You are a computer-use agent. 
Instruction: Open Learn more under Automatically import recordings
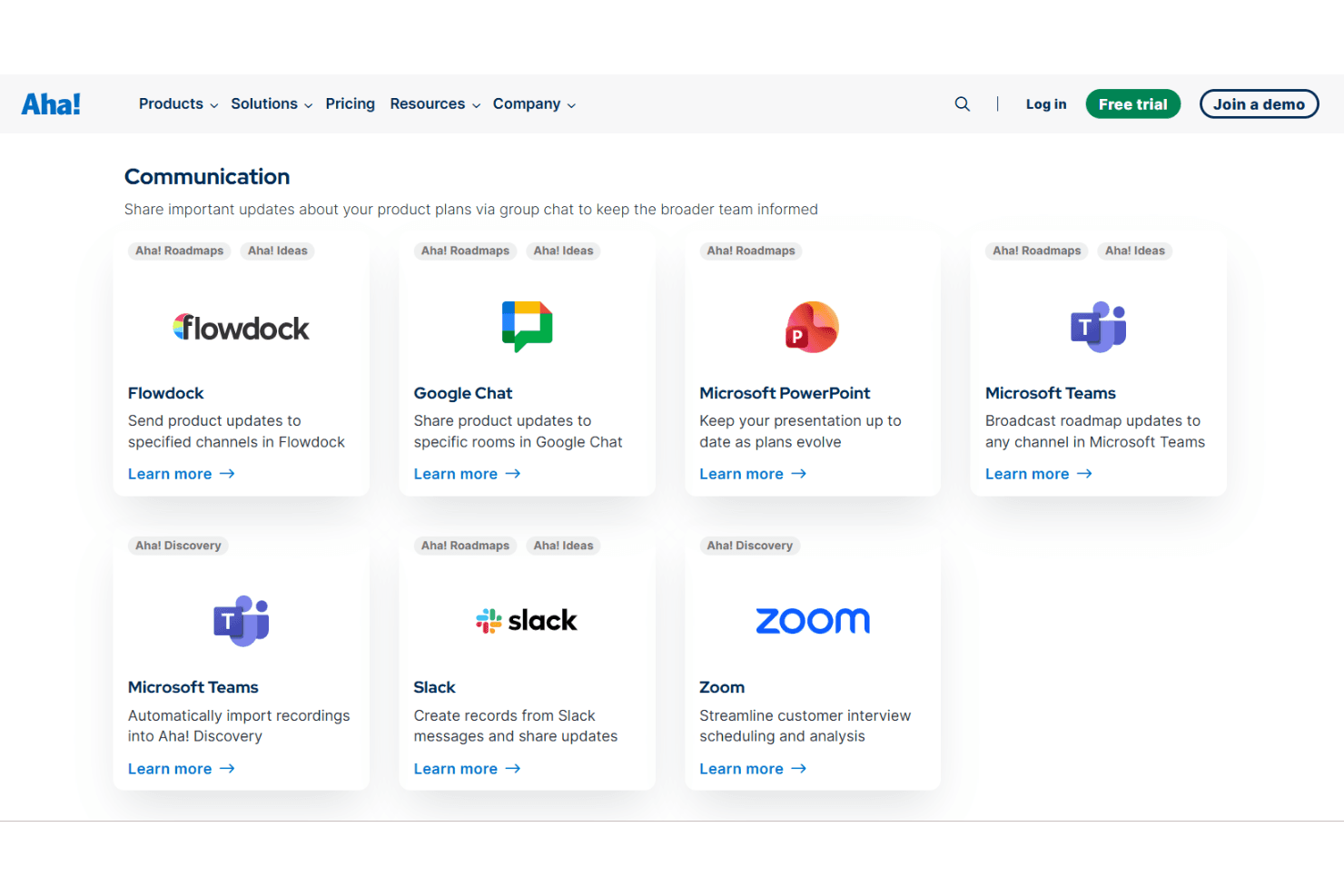point(182,769)
